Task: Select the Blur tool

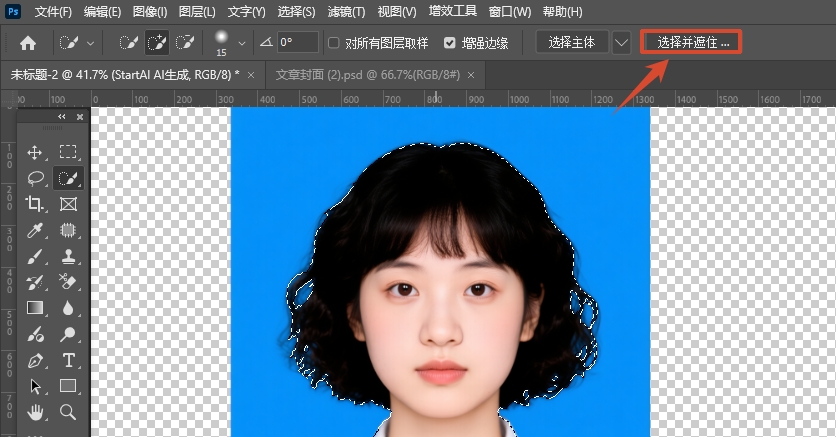Action: [x=68, y=308]
